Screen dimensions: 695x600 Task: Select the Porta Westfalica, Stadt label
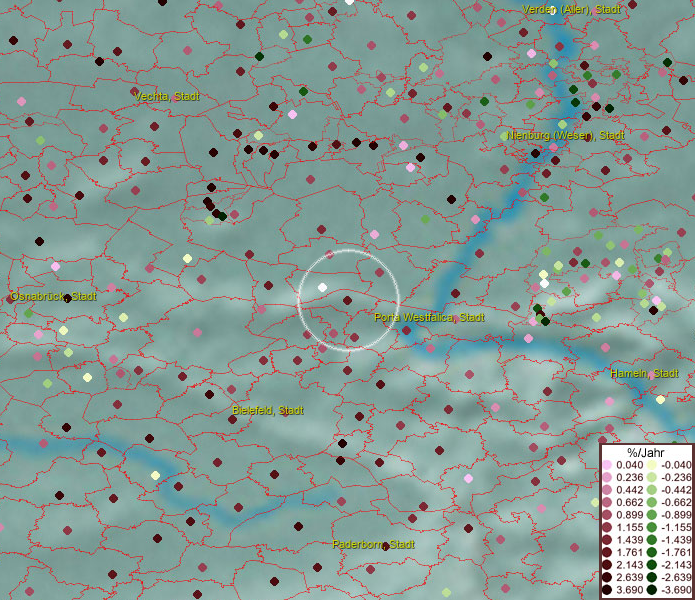(429, 317)
